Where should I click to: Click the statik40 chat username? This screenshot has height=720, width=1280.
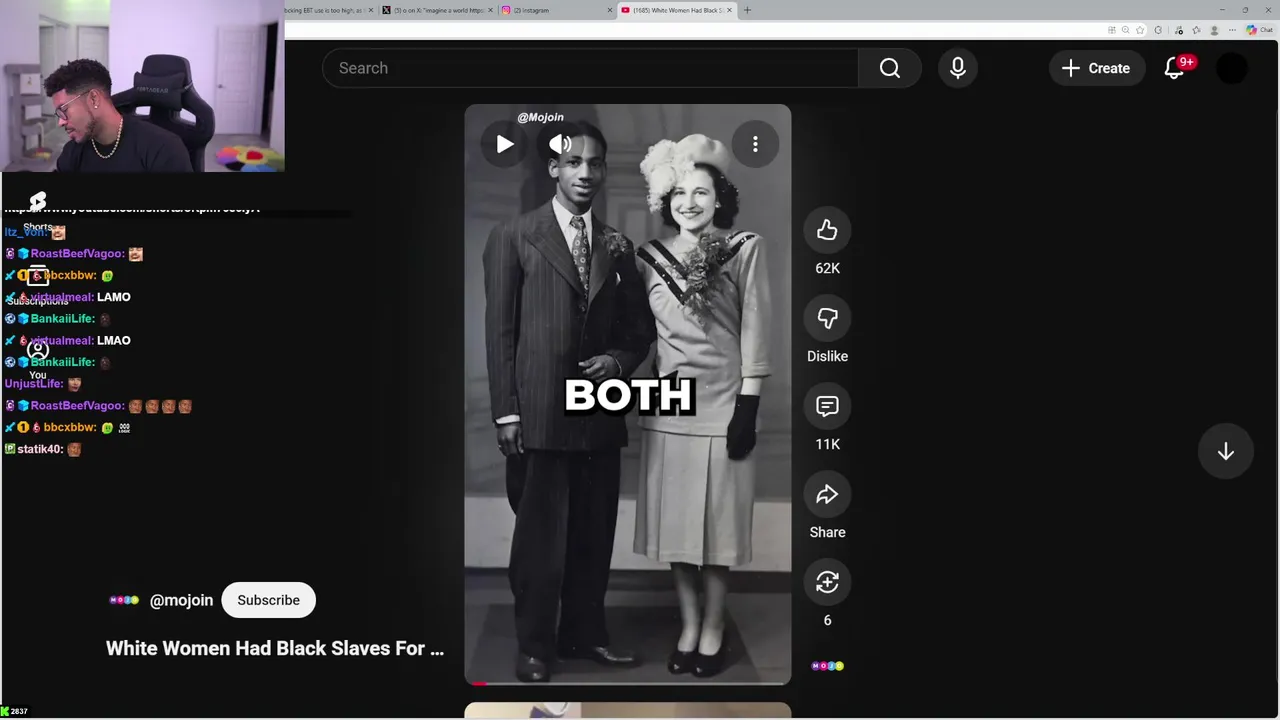[40, 449]
